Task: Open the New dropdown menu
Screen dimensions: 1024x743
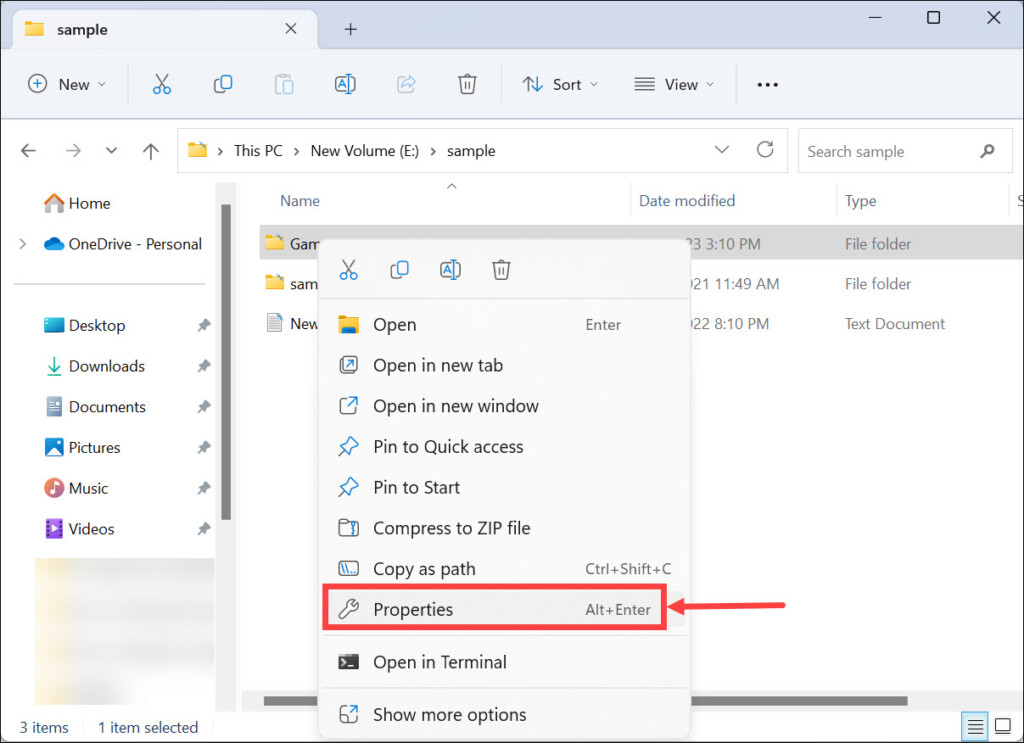Action: [67, 85]
